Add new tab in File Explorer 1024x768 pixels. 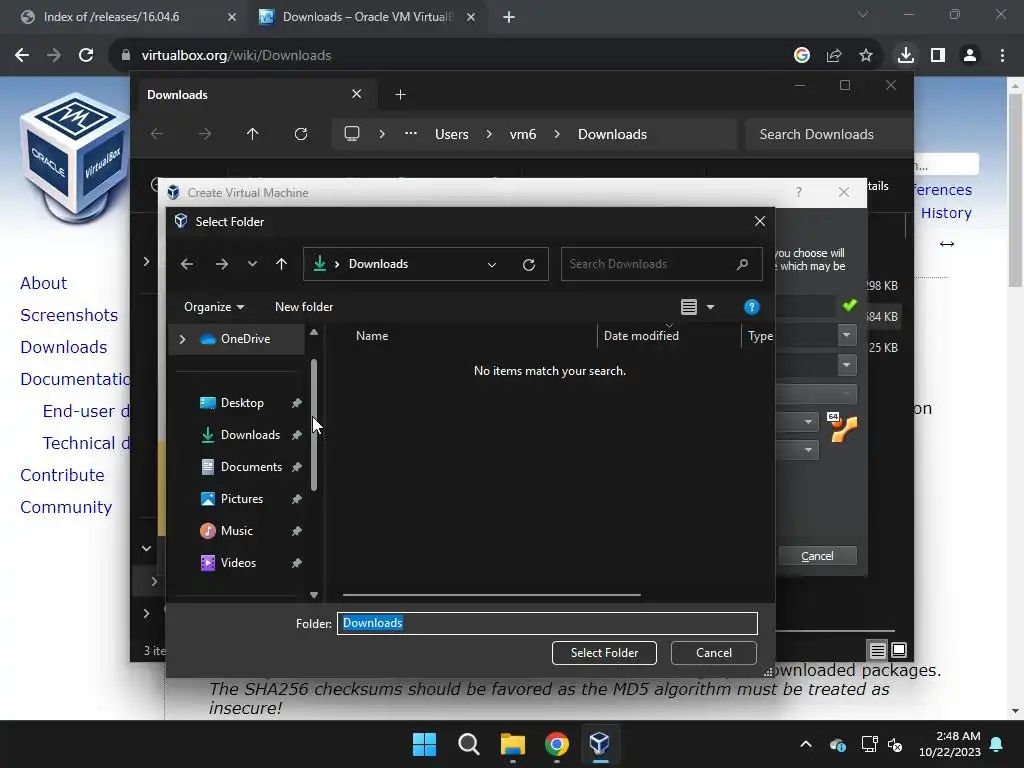tap(400, 95)
